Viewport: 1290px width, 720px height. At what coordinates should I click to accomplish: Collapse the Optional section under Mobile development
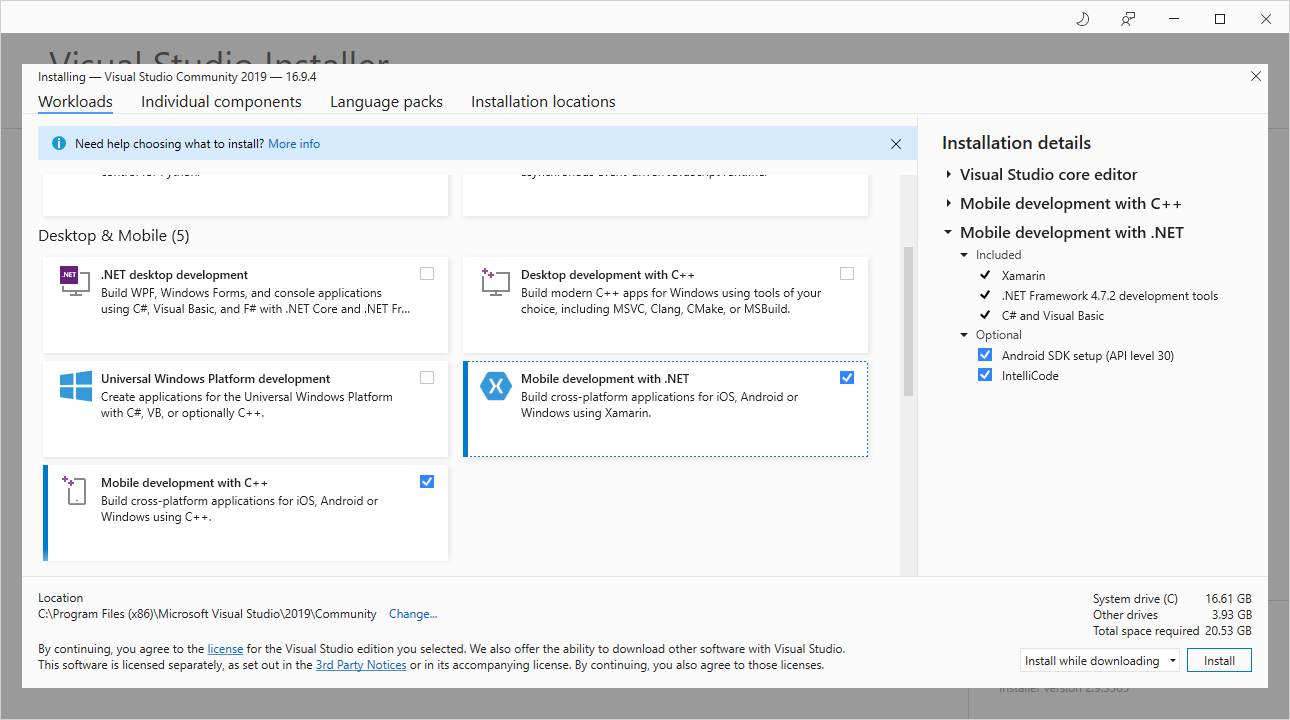click(x=963, y=334)
